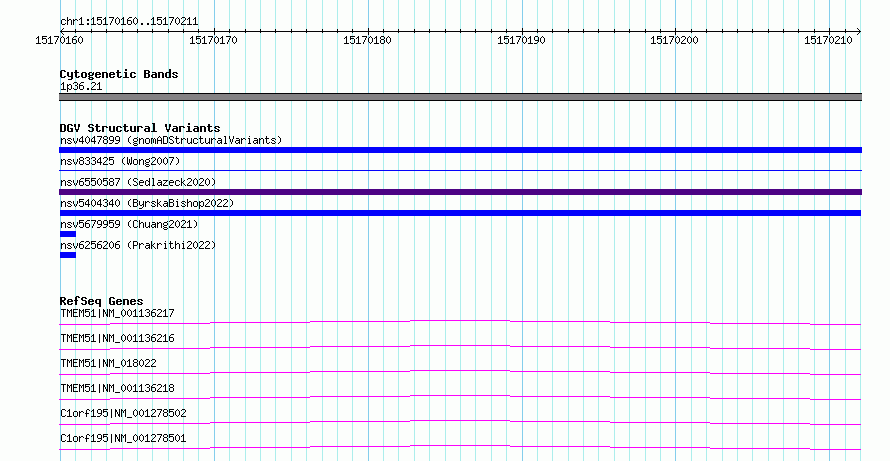Click ruler position 15170200
Viewport: 890px width, 461px height.
[x=674, y=40]
